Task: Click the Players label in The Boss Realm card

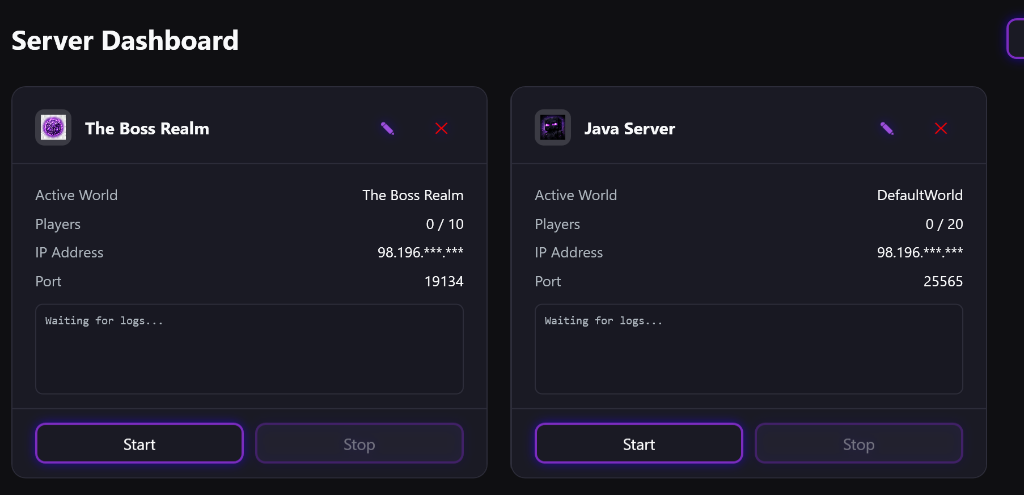Action: 57,225
